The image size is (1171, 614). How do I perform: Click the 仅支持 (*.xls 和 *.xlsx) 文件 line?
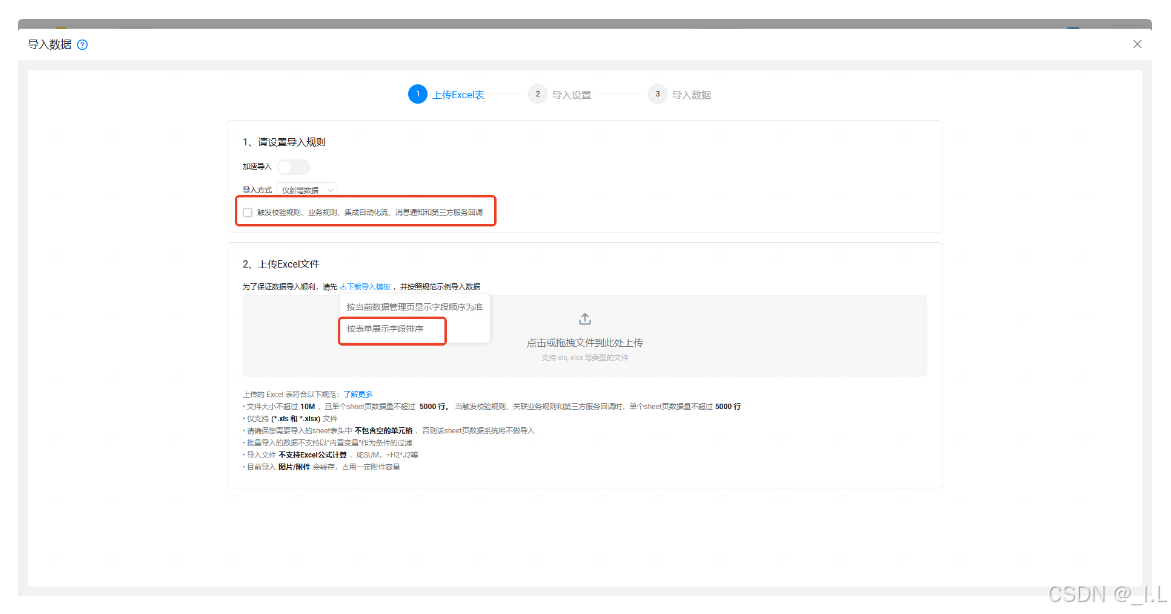pos(290,419)
